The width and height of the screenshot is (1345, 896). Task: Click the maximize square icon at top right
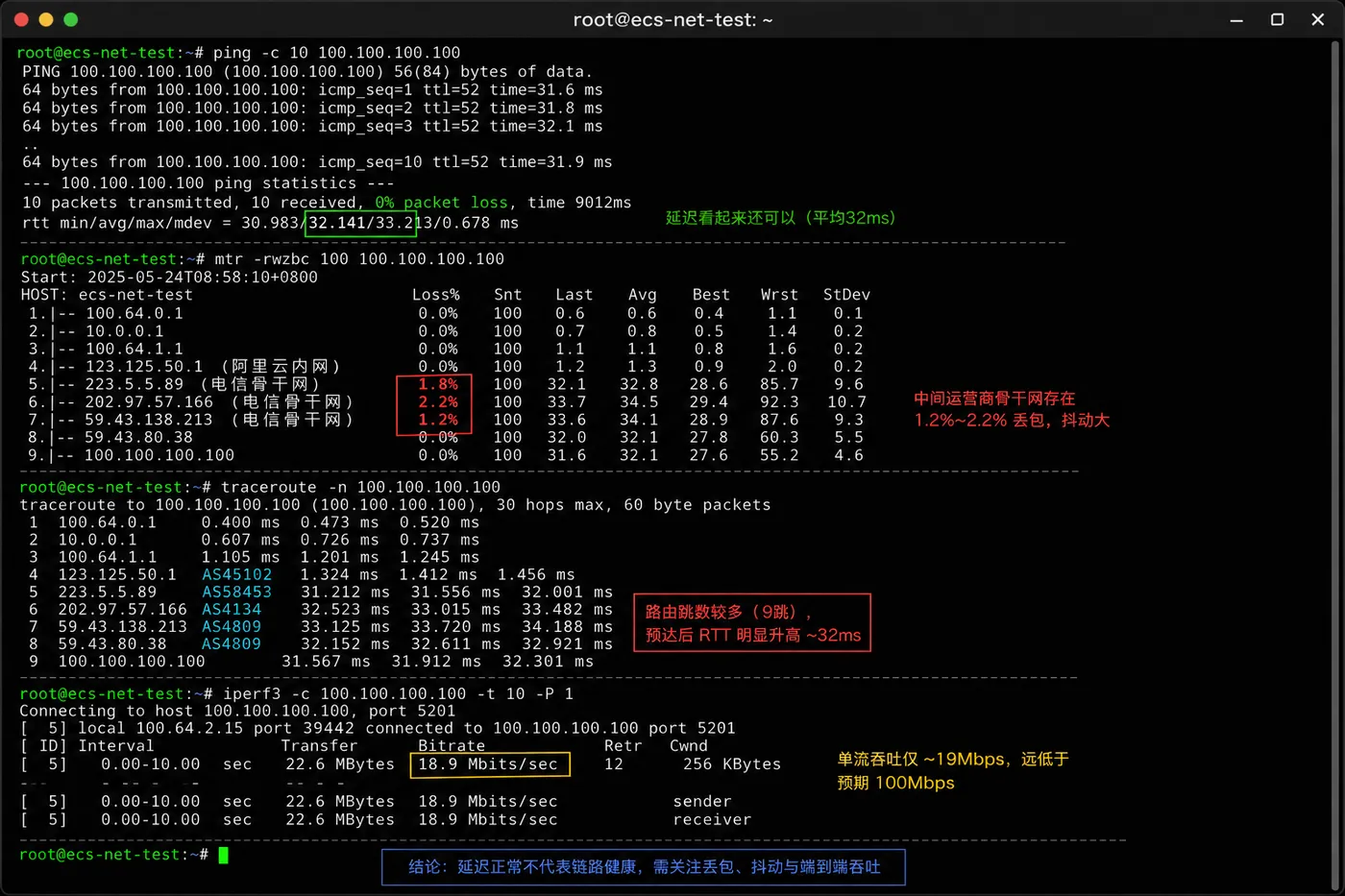(x=1277, y=19)
